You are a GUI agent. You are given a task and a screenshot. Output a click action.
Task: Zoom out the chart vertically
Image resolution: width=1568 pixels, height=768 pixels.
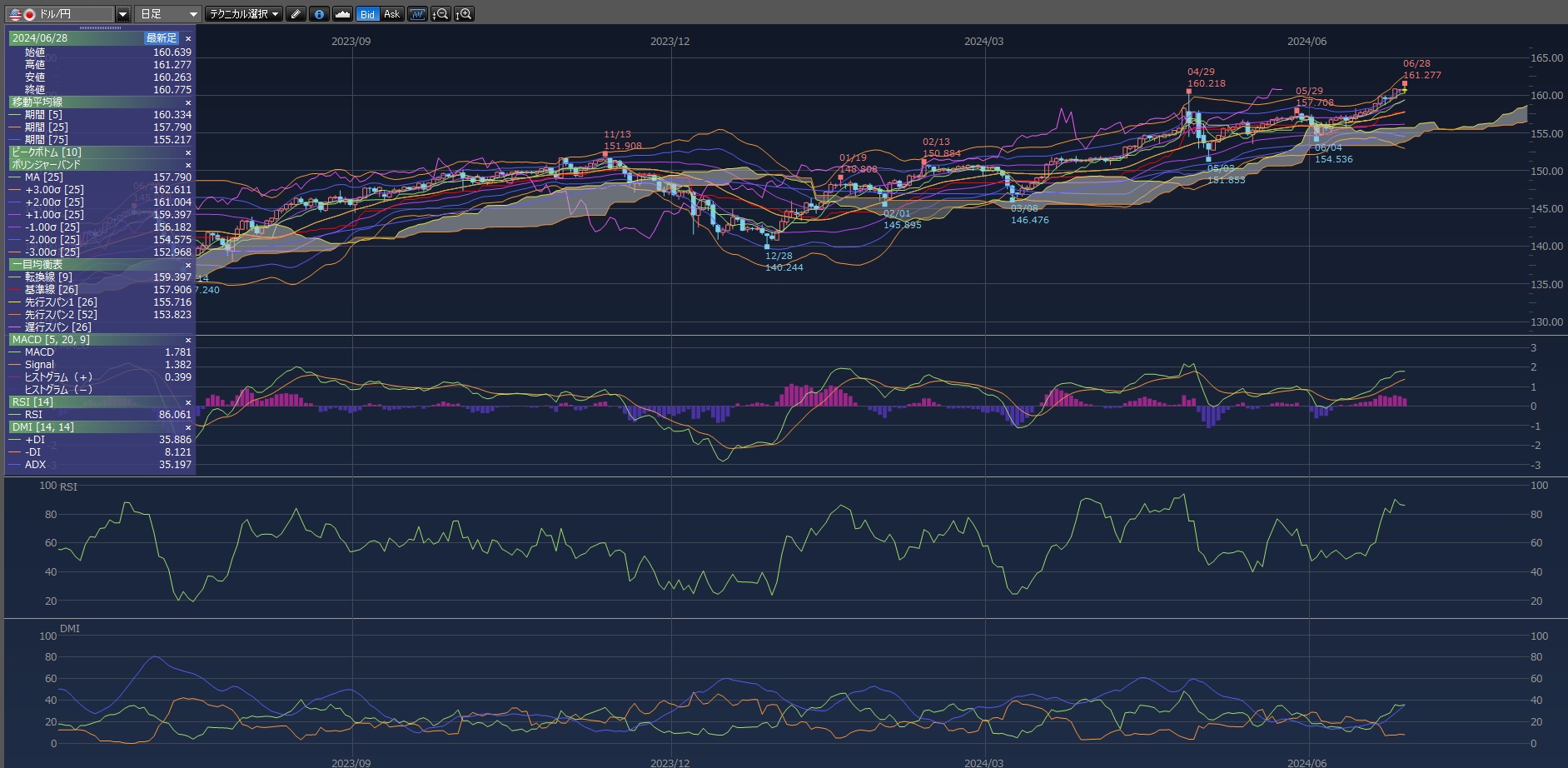tap(441, 14)
